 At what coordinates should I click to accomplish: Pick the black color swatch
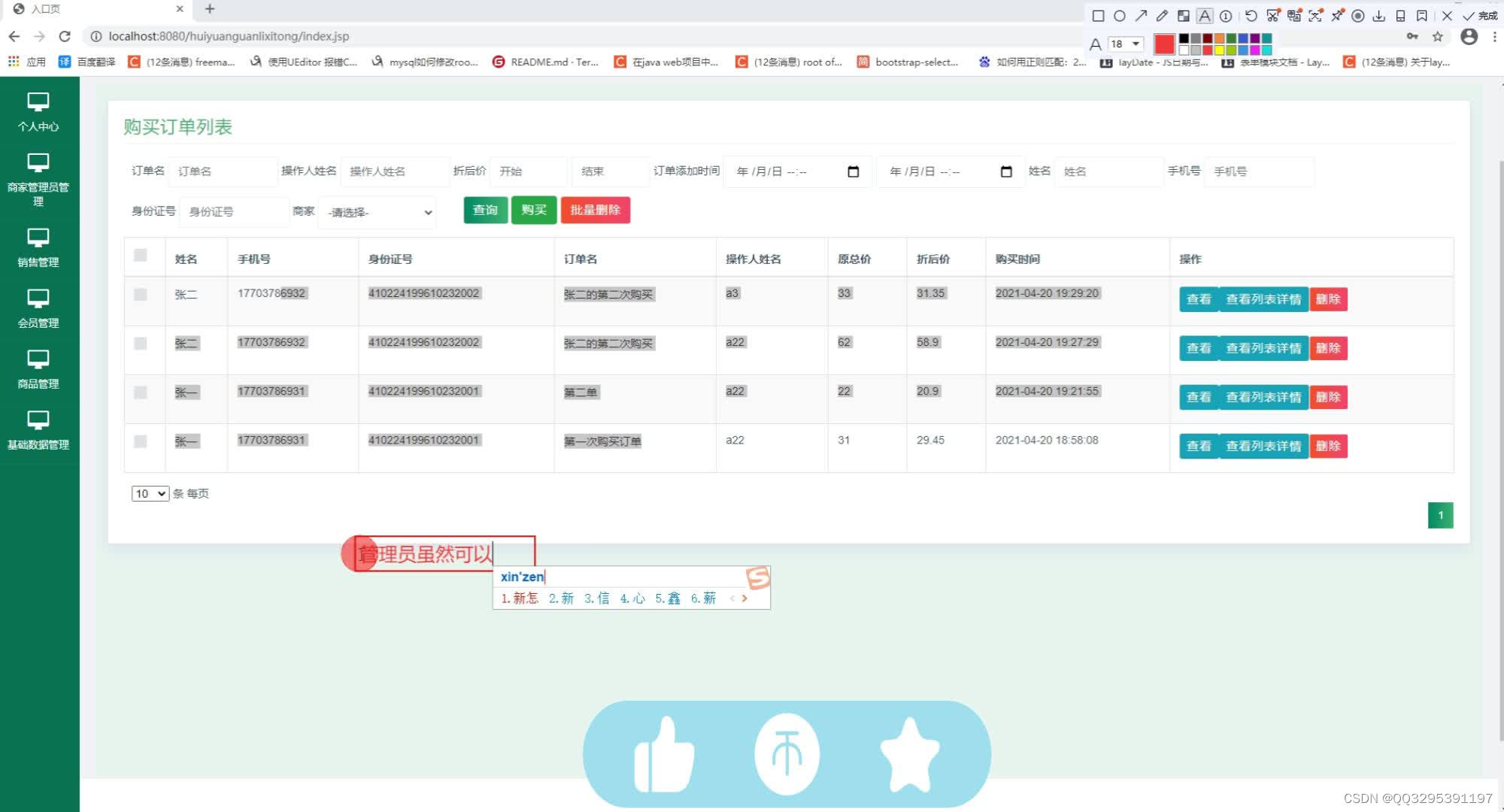coord(1184,38)
